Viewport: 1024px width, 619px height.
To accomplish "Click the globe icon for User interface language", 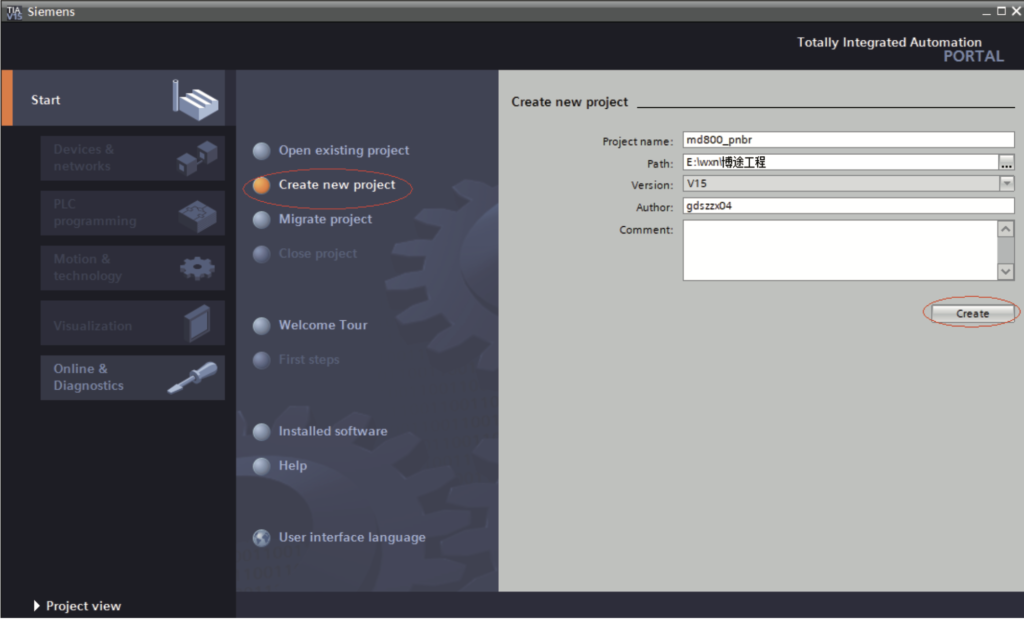I will pos(262,538).
